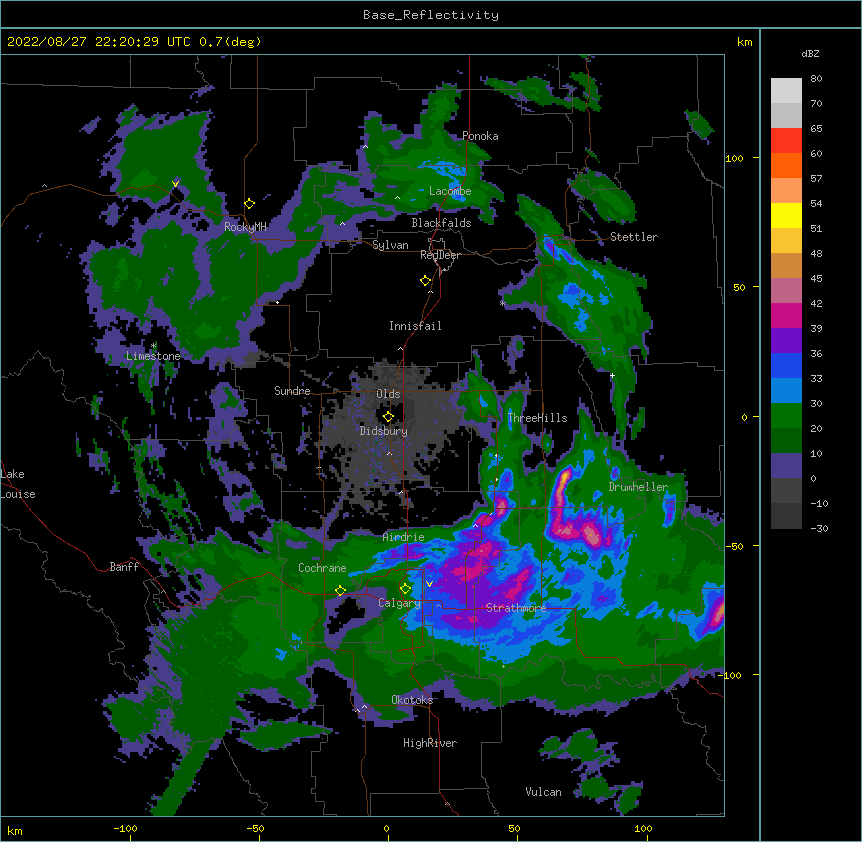Screen dimensions: 862x842
Task: Select the orange 60-57 dBZ legend swatch
Action: tap(786, 165)
